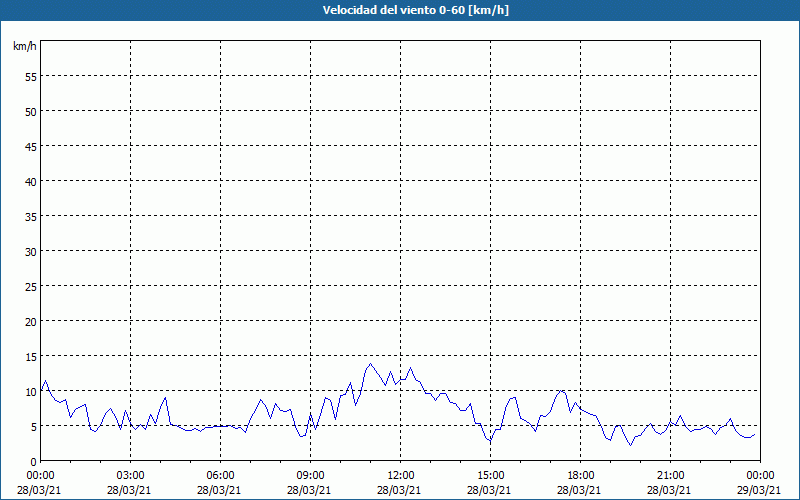Click the wind speed peak near 11:00
Image resolution: width=800 pixels, height=500 pixels.
(x=370, y=364)
